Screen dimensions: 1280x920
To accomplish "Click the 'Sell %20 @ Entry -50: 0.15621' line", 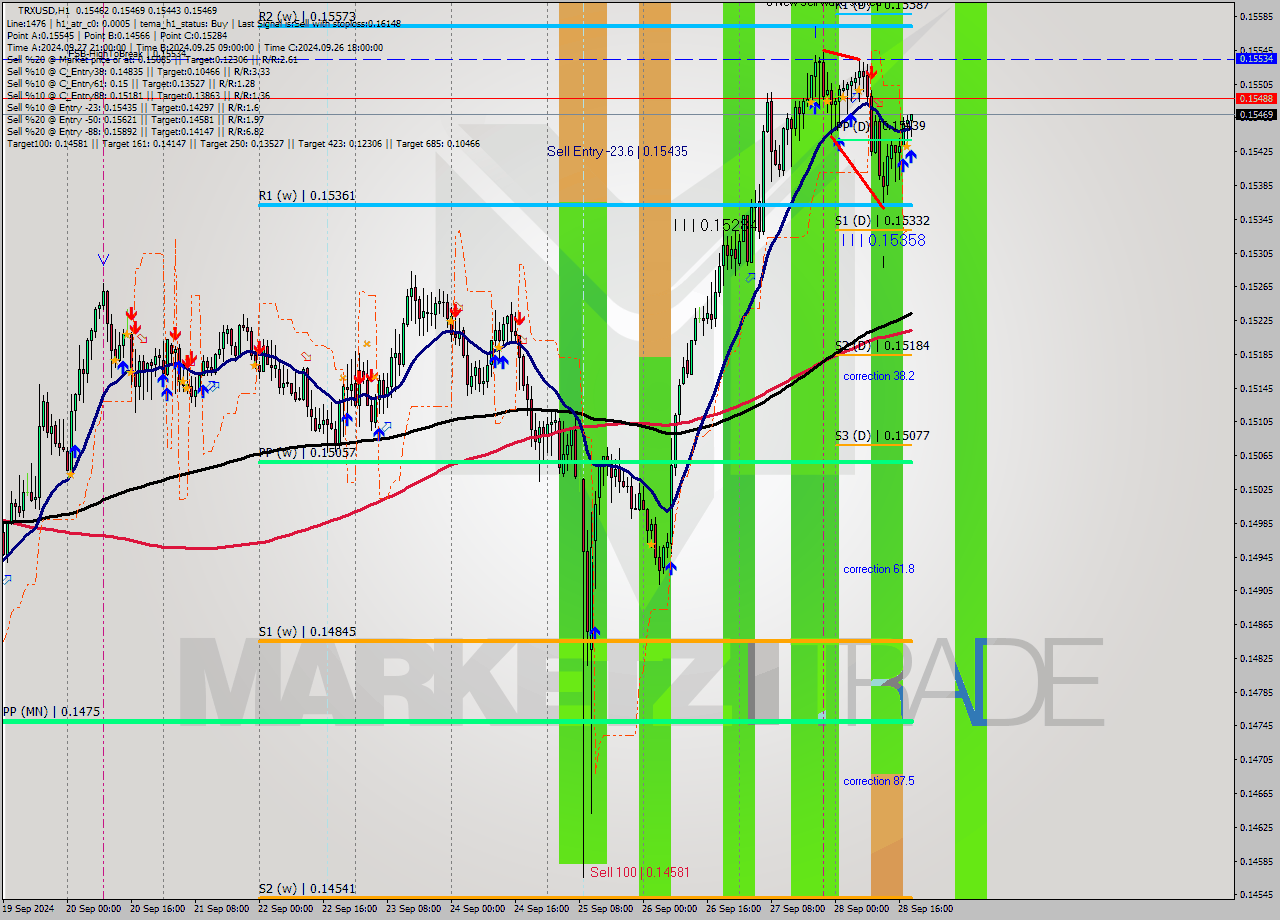I will point(135,119).
